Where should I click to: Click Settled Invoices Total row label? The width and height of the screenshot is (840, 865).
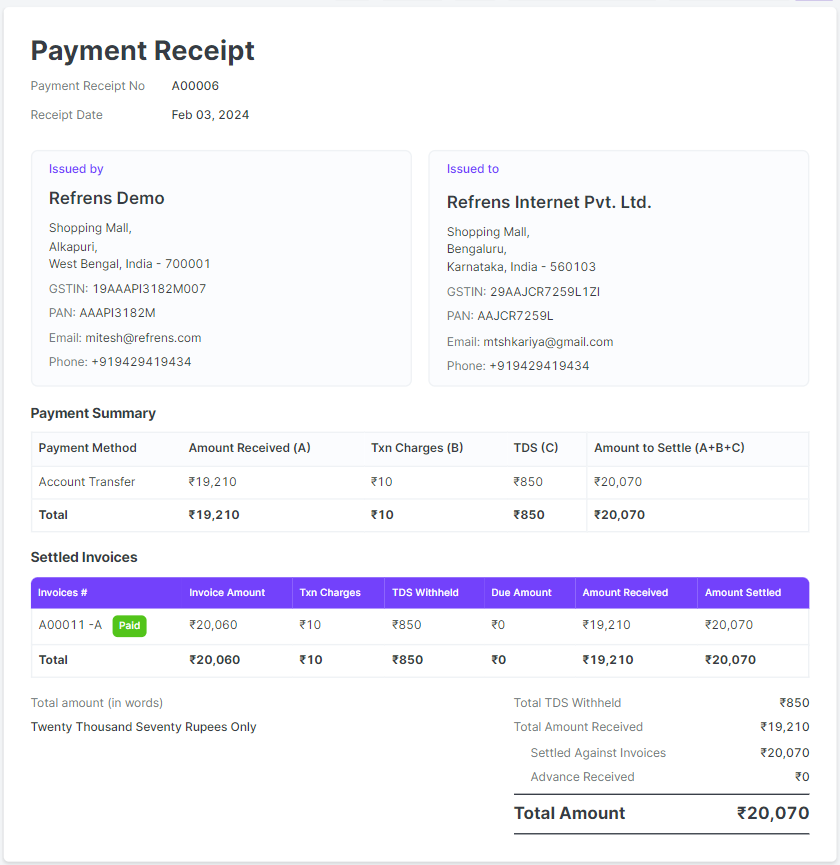[x=53, y=660]
